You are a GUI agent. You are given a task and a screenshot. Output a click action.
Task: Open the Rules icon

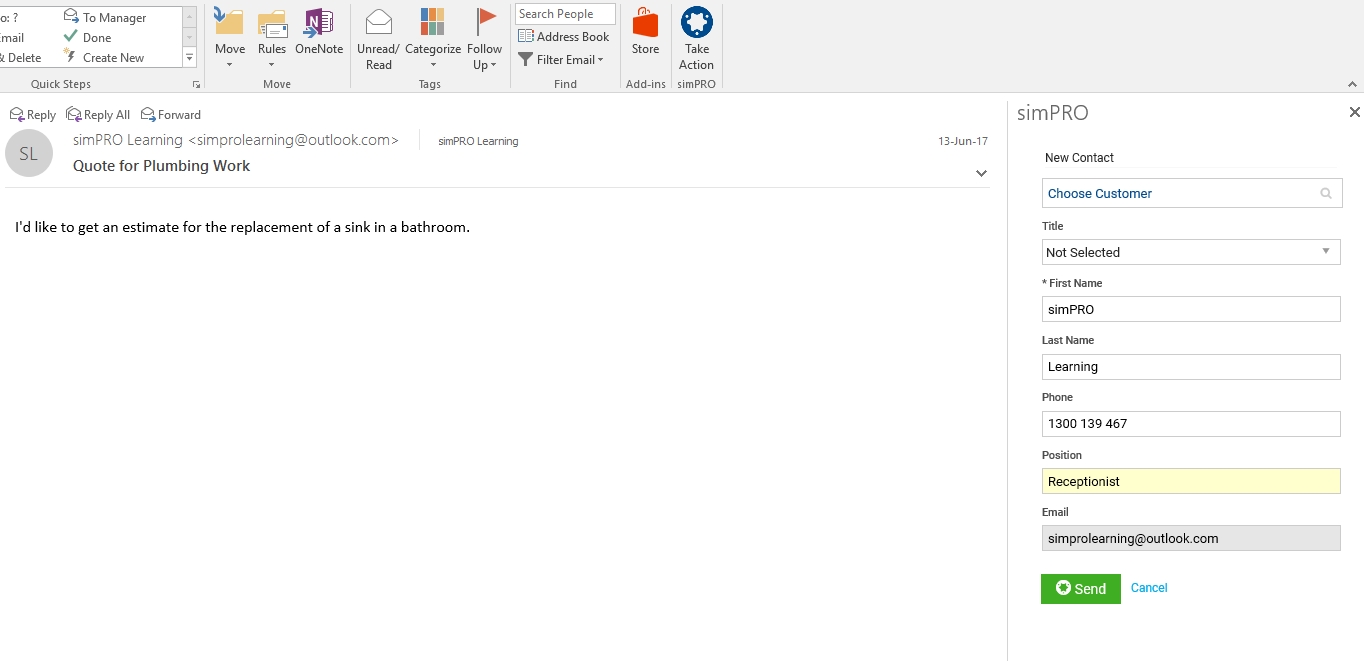[272, 21]
